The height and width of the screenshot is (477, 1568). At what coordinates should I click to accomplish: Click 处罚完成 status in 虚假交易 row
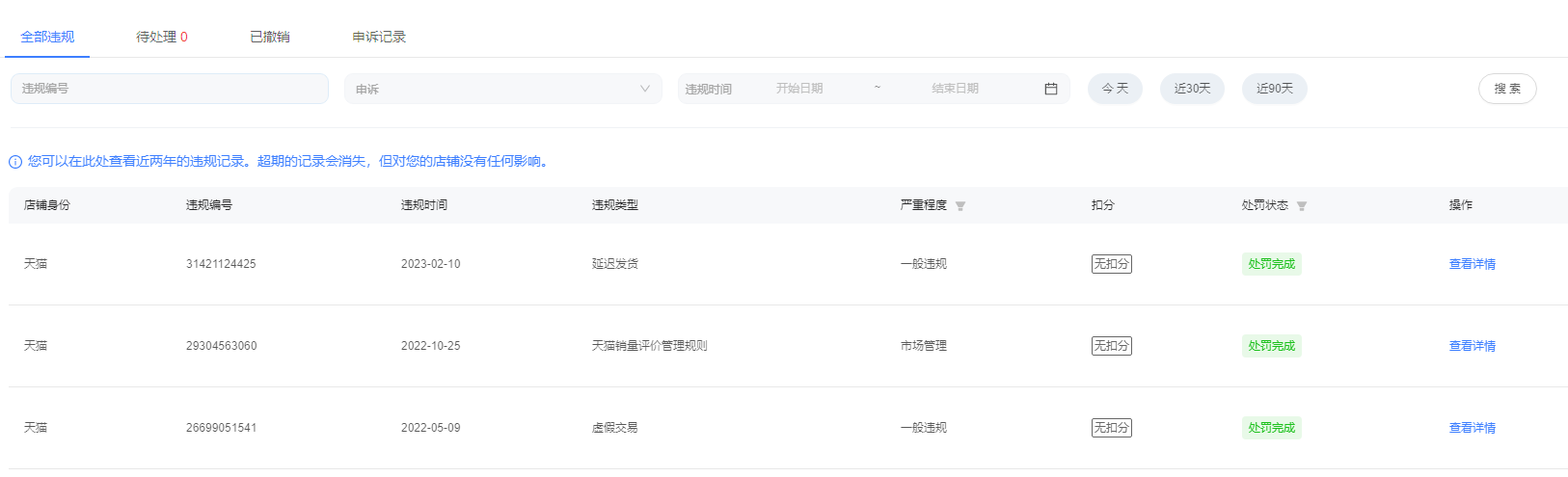coord(1271,428)
